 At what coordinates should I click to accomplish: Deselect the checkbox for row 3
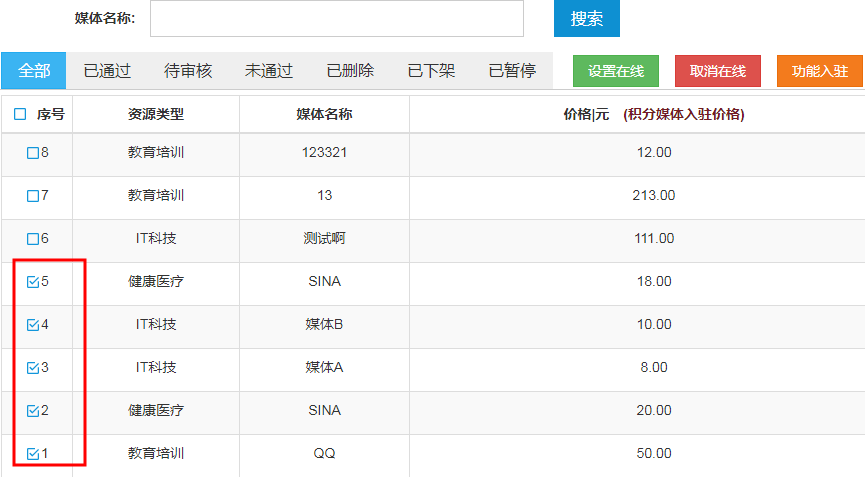(33, 368)
